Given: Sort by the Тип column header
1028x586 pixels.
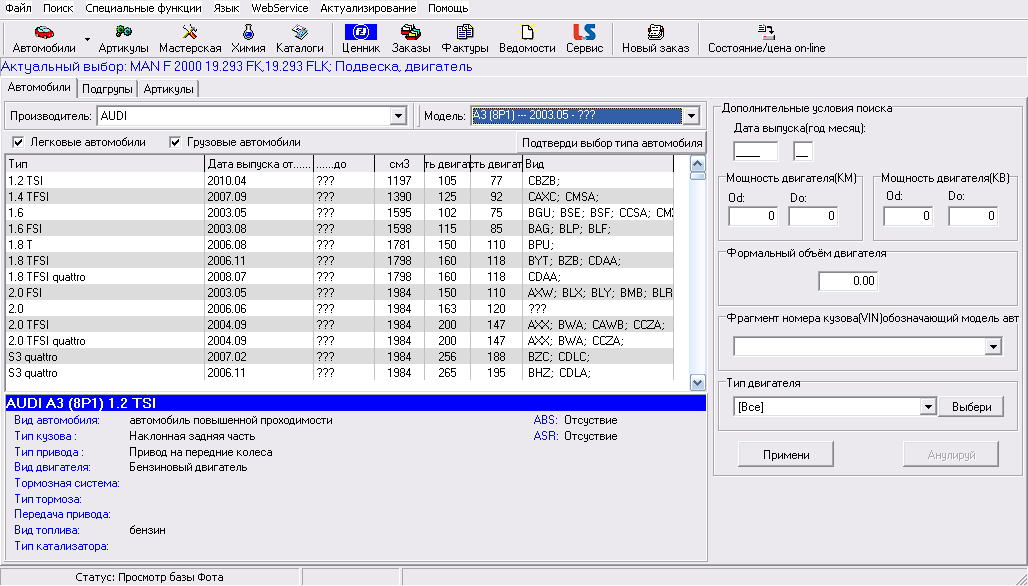Looking at the screenshot, I should [x=105, y=164].
